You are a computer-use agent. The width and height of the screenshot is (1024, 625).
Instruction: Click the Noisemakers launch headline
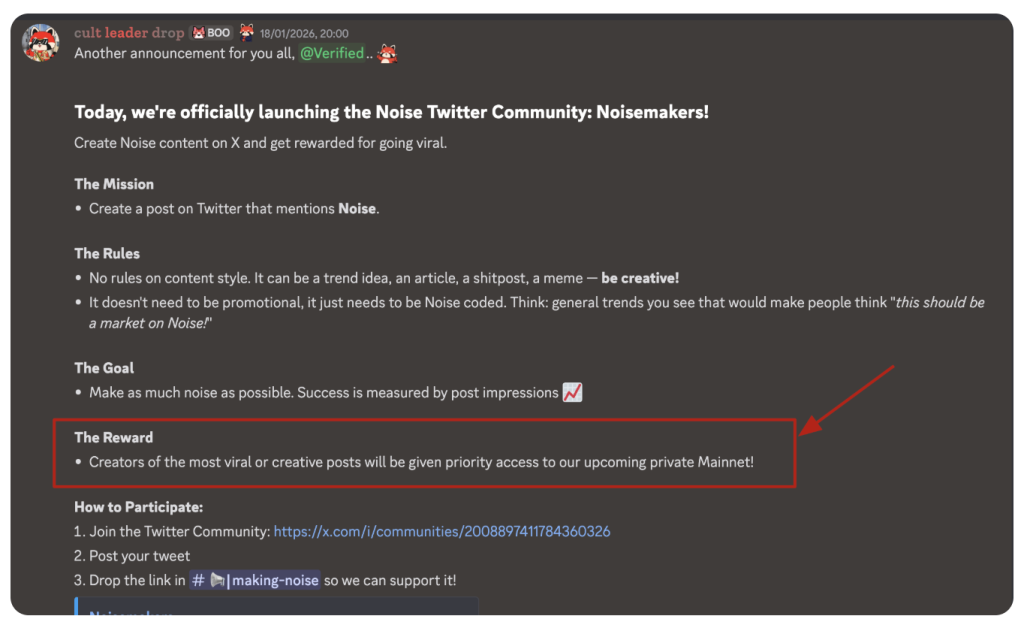391,112
